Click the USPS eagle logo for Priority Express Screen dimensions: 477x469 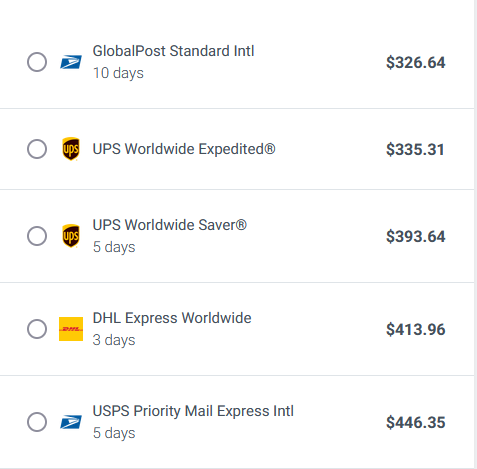click(71, 422)
